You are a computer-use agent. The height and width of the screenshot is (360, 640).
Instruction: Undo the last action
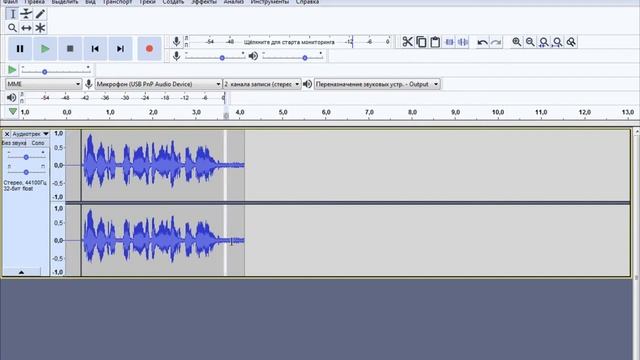482,42
